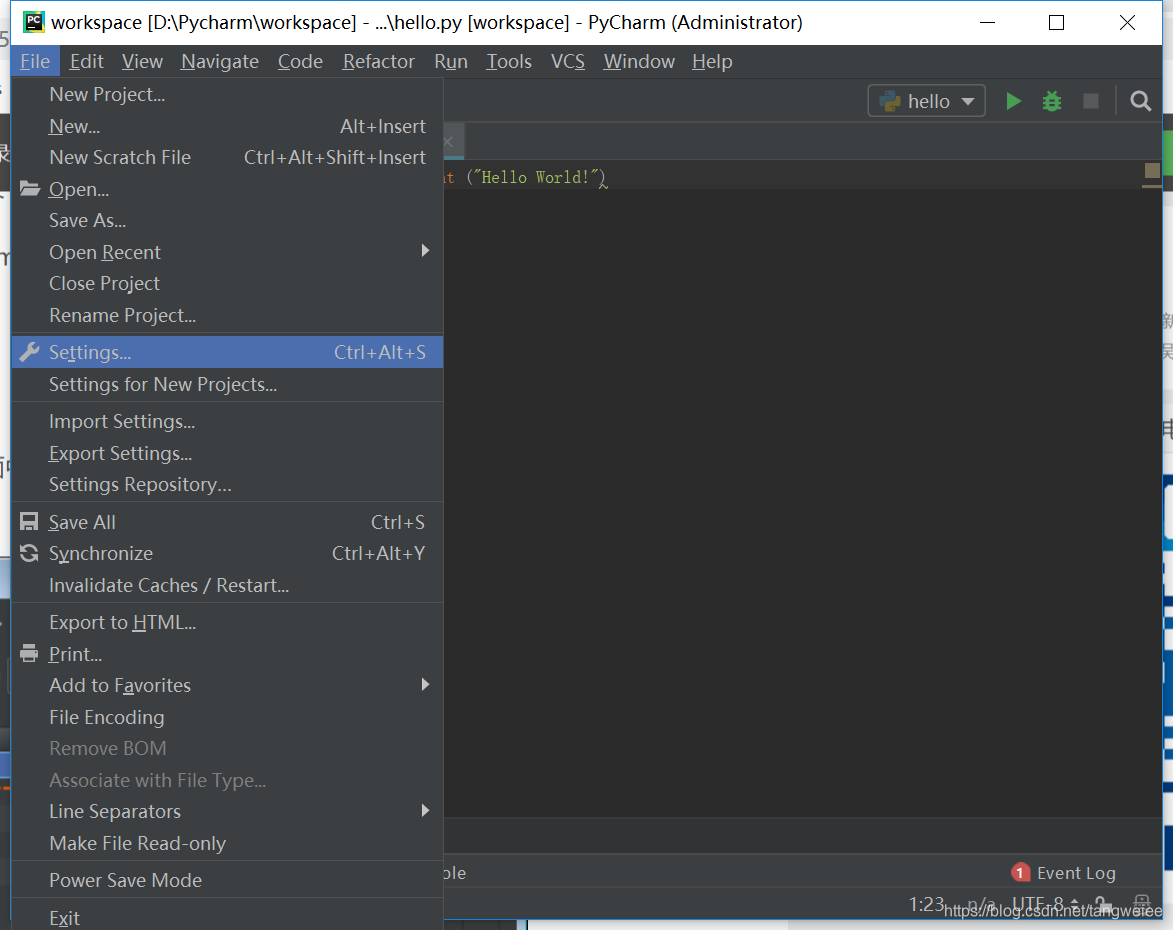Open the View menu
The image size is (1173, 930).
click(x=142, y=61)
